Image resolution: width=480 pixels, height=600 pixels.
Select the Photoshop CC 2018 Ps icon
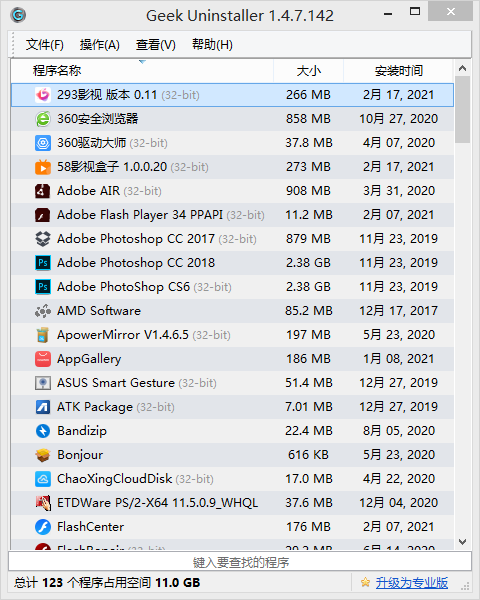(x=42, y=263)
